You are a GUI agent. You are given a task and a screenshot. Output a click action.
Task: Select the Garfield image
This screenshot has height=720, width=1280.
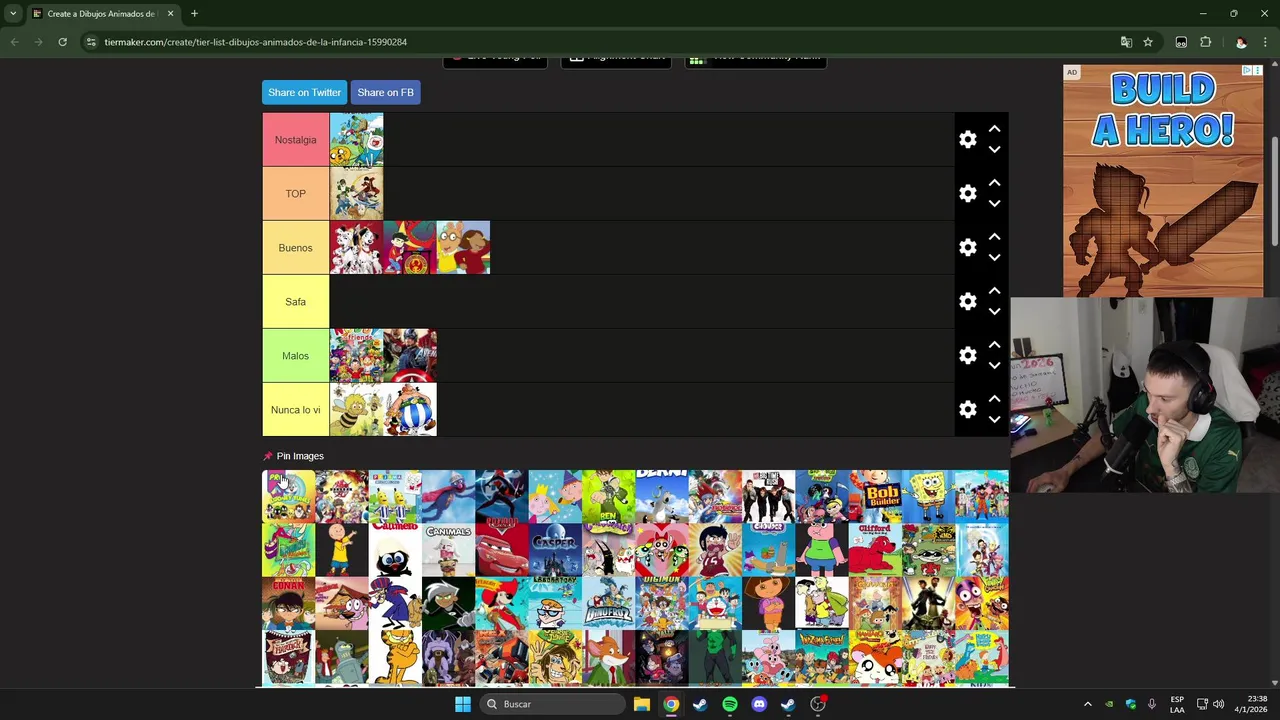pos(395,658)
